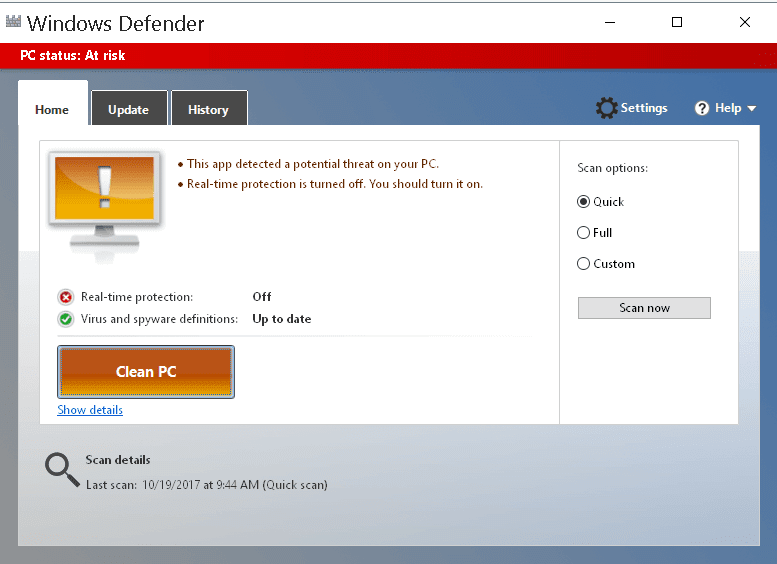This screenshot has width=777, height=564.
Task: Click 'This app detected a potential threat' message
Action: [313, 164]
